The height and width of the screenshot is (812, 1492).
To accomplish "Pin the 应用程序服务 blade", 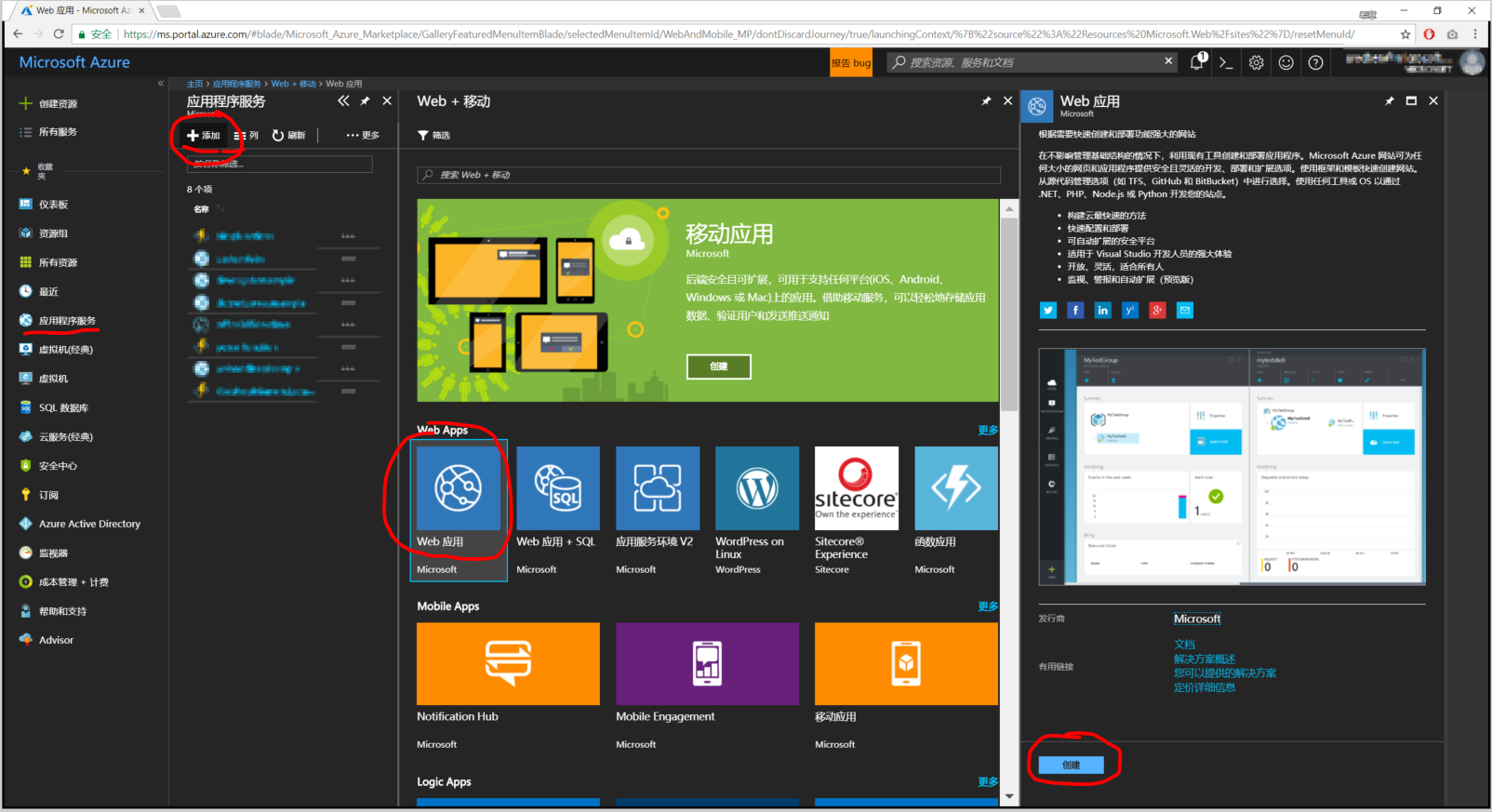I will point(365,100).
